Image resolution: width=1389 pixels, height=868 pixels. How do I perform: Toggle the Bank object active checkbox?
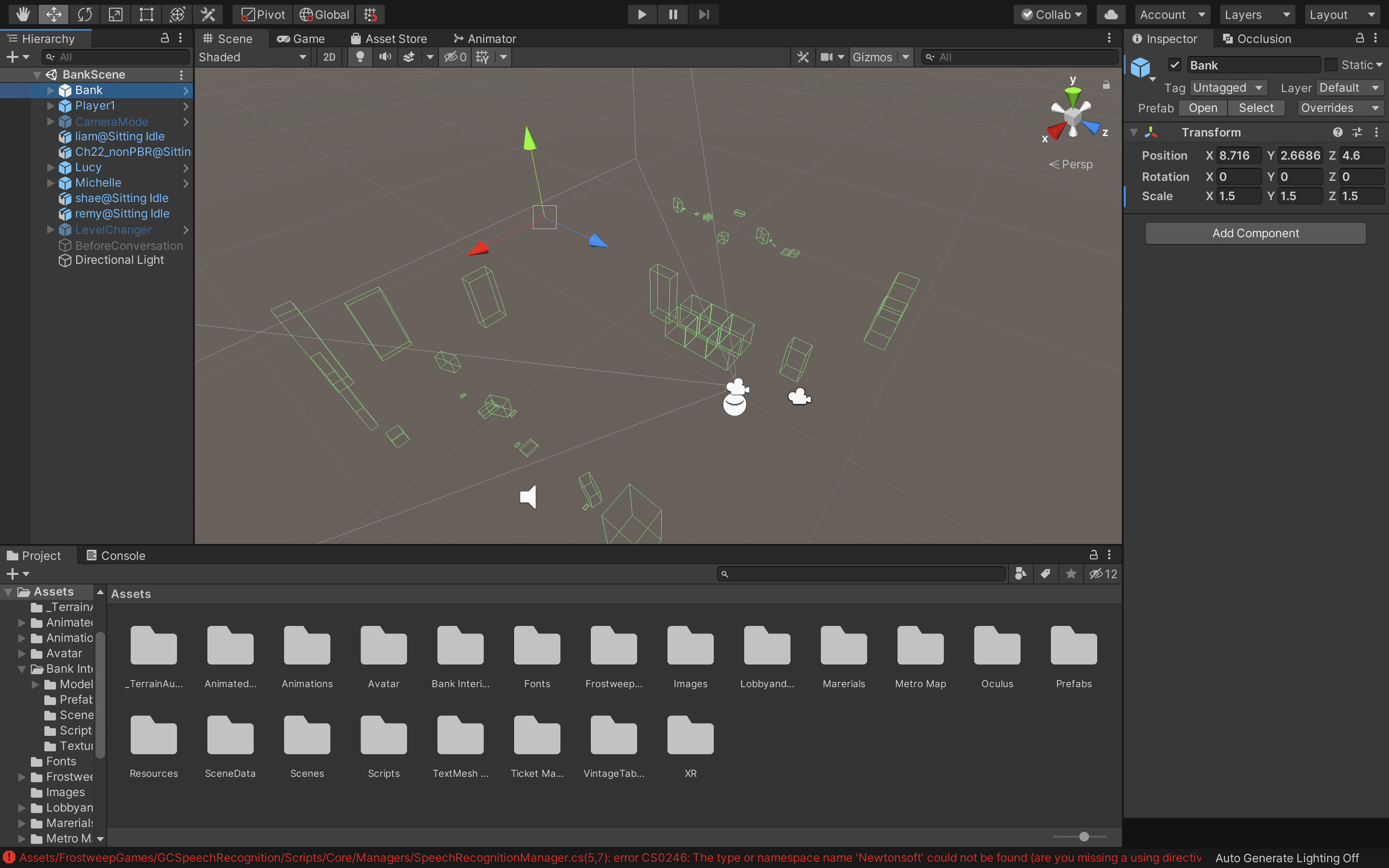coord(1174,65)
